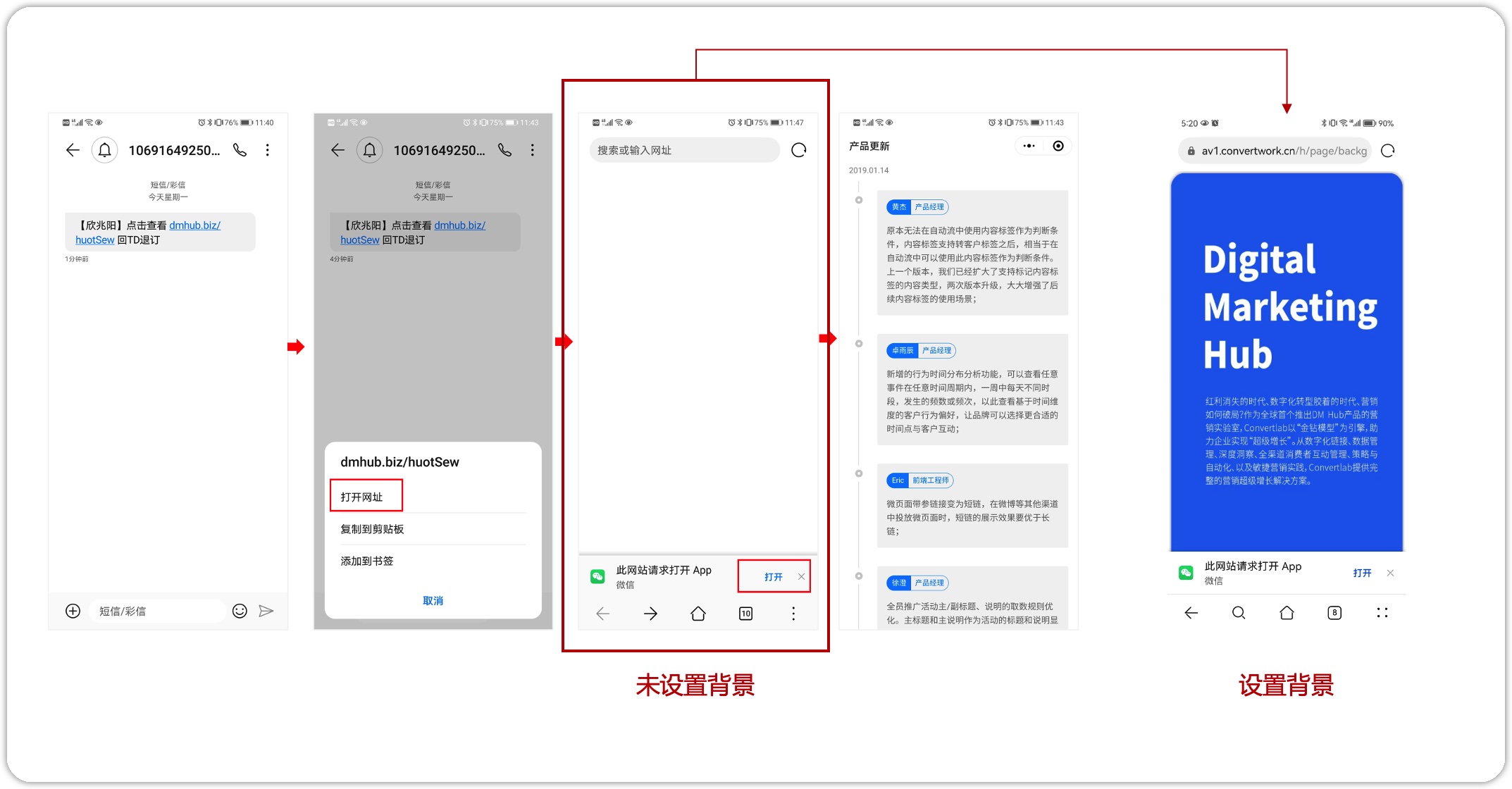Tap refresh icon next to convertwork URL
1512x789 pixels.
[1388, 151]
